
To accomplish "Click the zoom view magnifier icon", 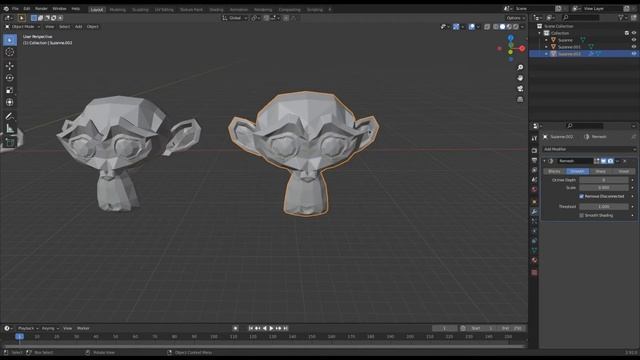I will click(x=520, y=67).
